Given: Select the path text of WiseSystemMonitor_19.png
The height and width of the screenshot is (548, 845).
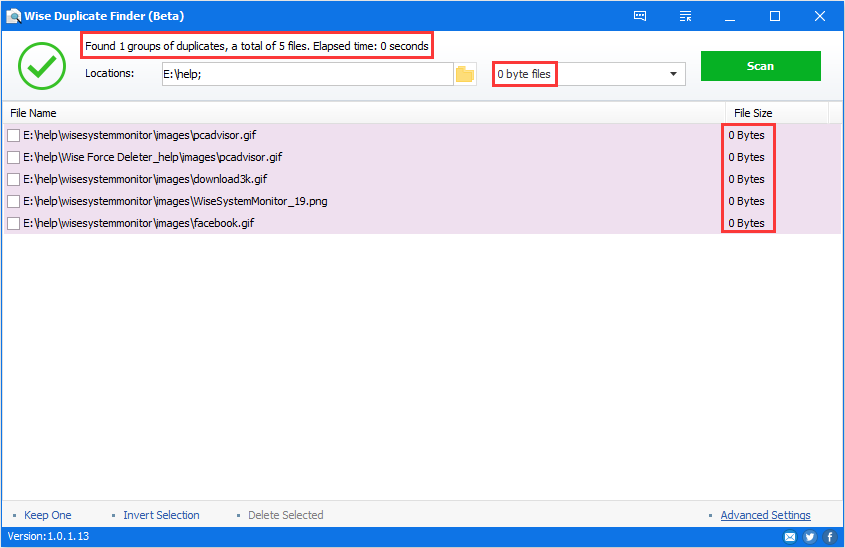Looking at the screenshot, I should [175, 202].
